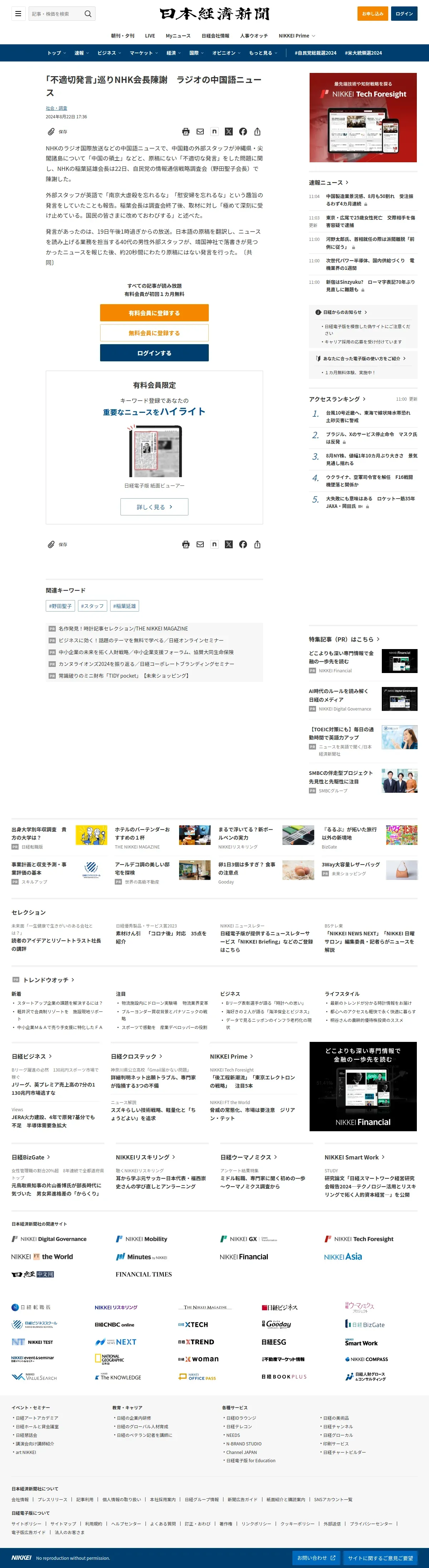This screenshot has width=429, height=1568.
Task: Open the NIKKEI Asia logo link
Action: (x=342, y=1256)
